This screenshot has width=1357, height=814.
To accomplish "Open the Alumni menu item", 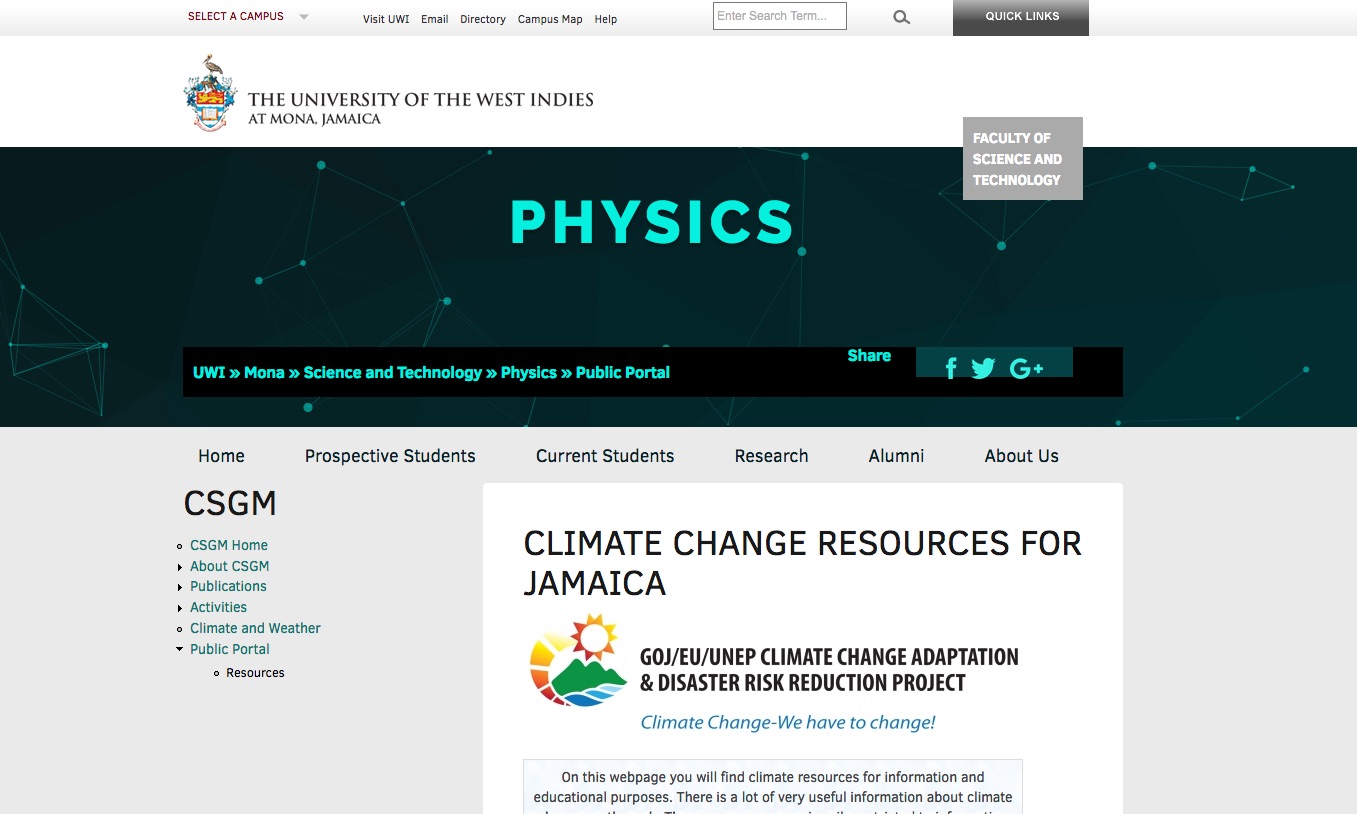I will tap(896, 456).
